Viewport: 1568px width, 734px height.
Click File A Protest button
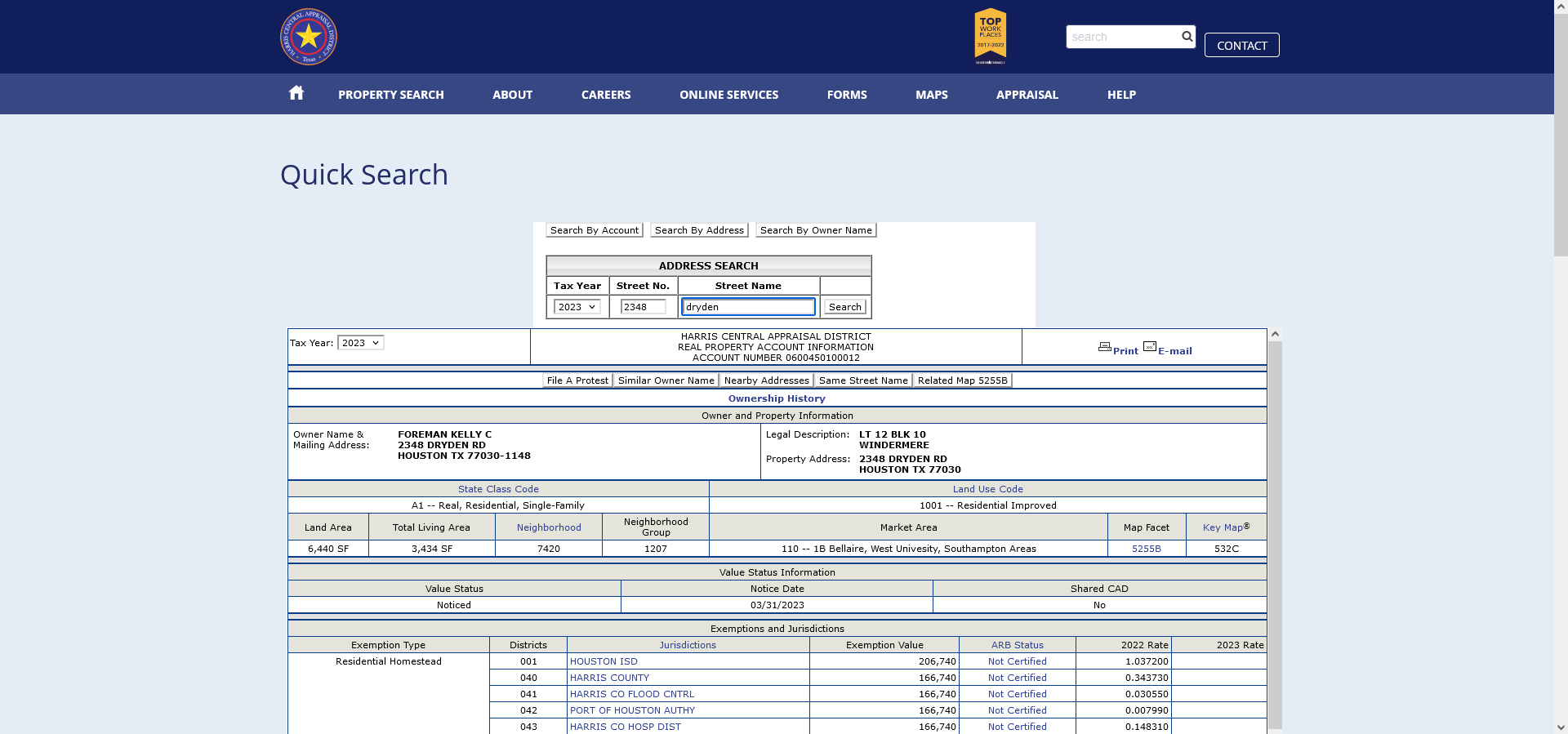pos(577,380)
